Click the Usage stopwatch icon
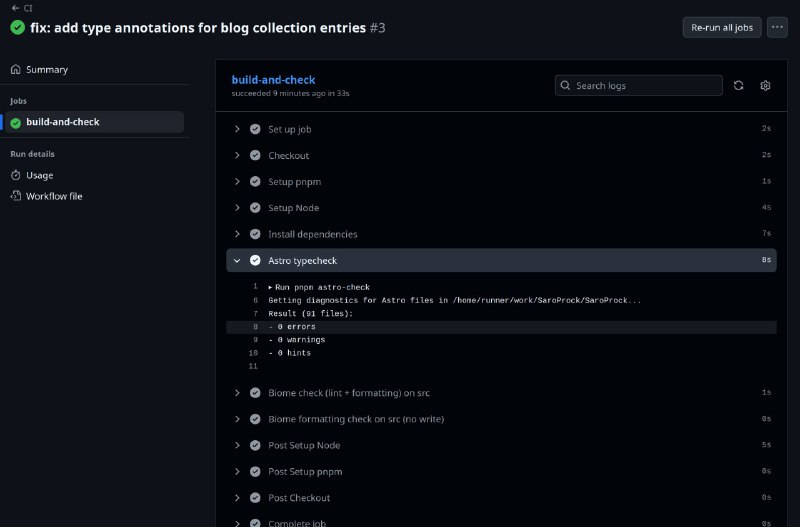This screenshot has height=527, width=800. [16, 175]
